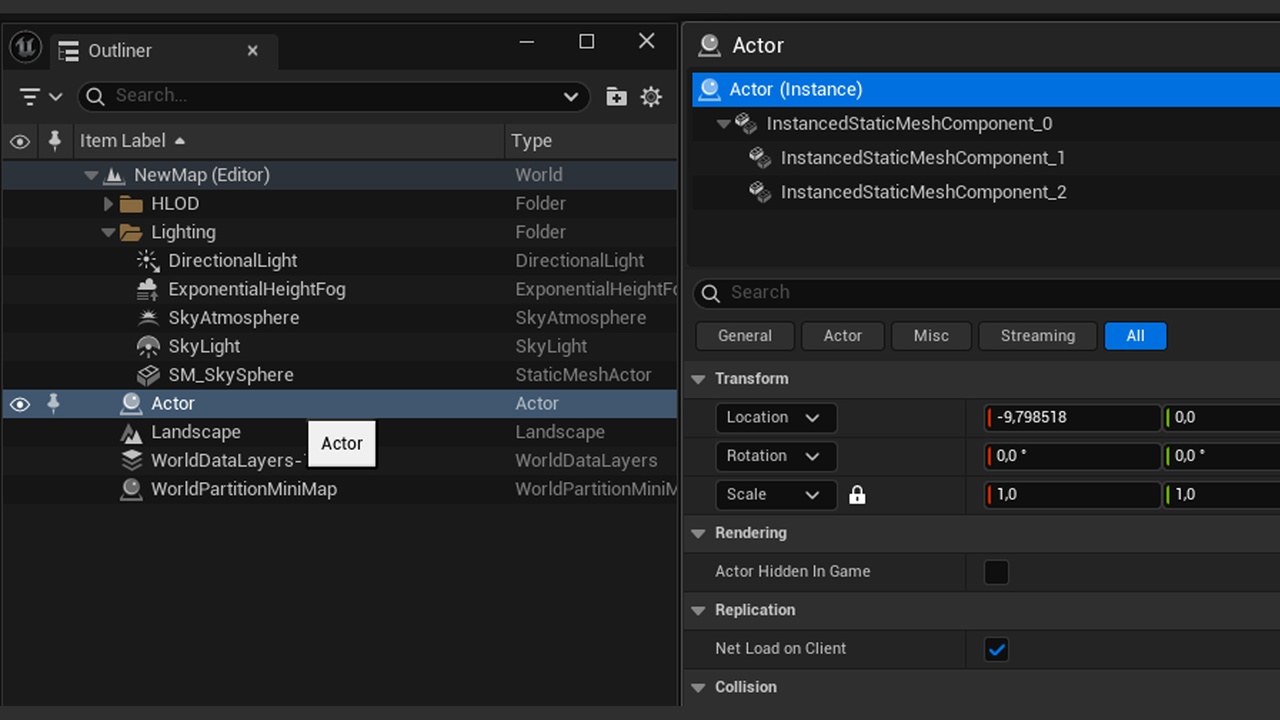
Task: Click the NewMap world icon
Action: [114, 175]
